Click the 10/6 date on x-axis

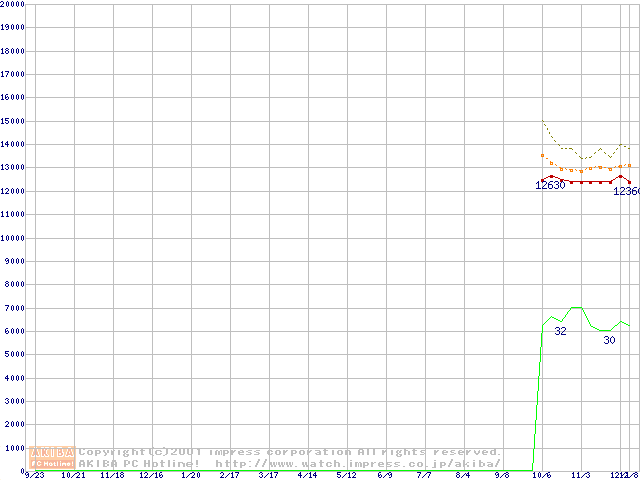(x=542, y=476)
